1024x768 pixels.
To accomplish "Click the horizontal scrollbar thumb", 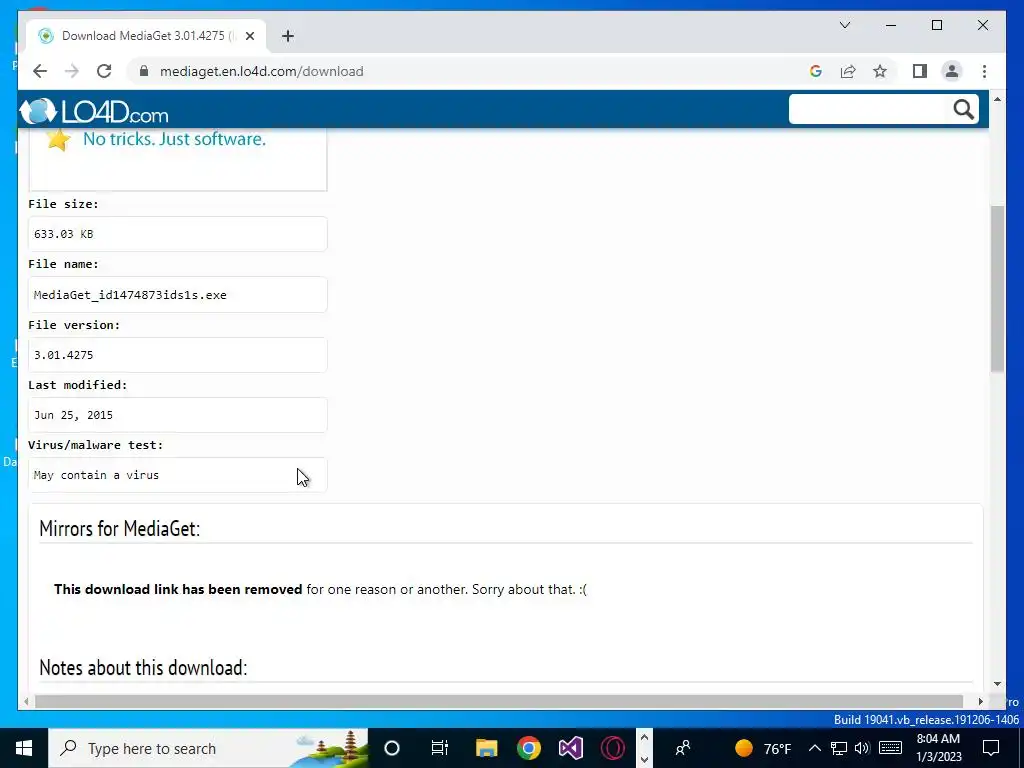I will pos(499,701).
